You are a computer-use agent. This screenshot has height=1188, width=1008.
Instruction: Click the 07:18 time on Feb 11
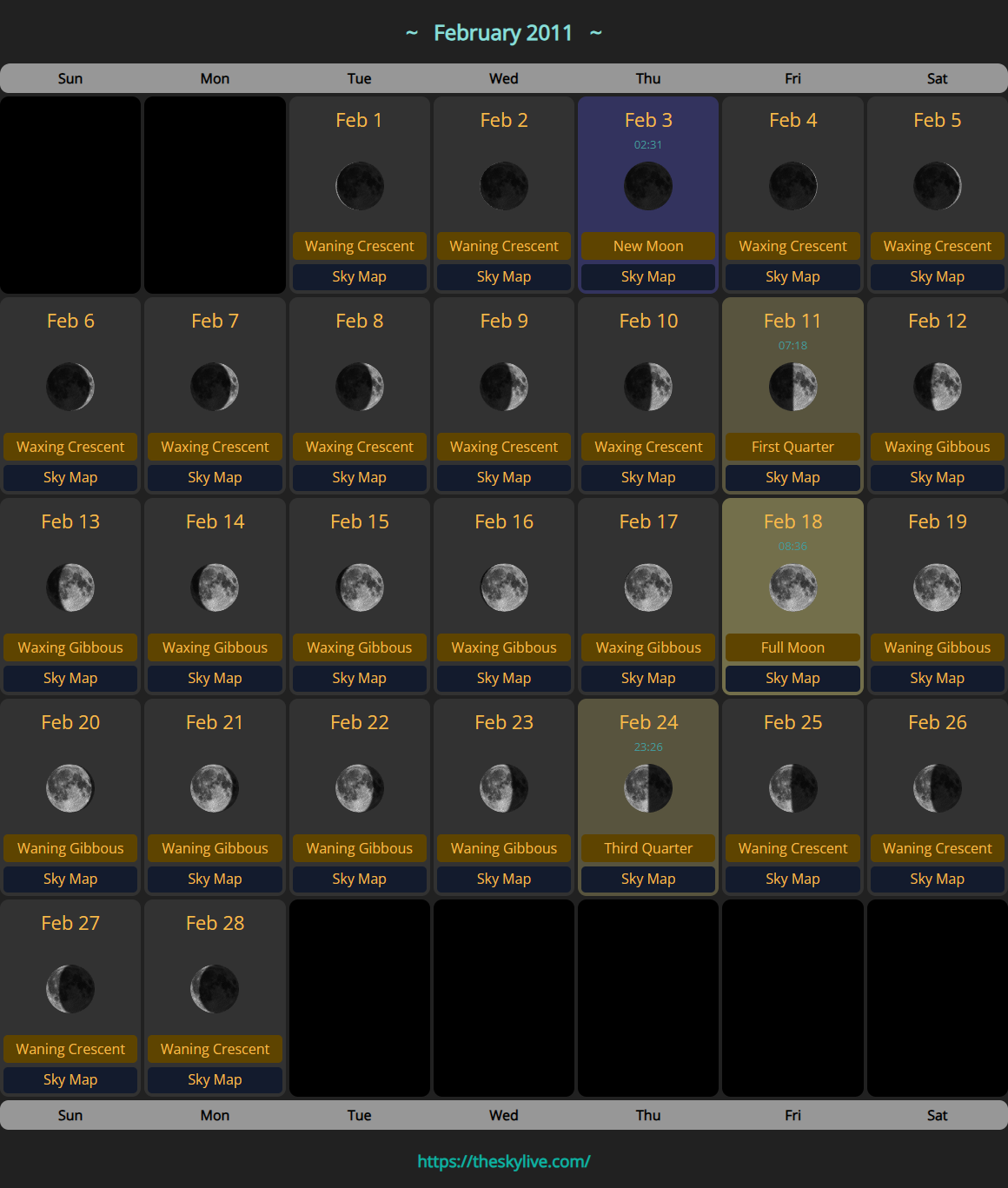pyautogui.click(x=792, y=345)
